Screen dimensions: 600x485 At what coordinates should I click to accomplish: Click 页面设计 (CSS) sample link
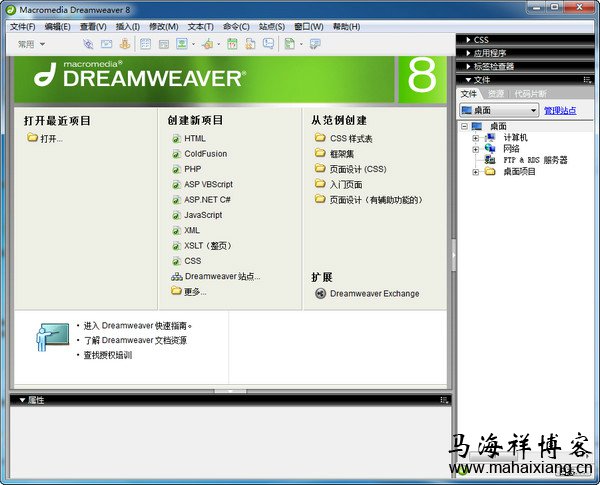(358, 169)
